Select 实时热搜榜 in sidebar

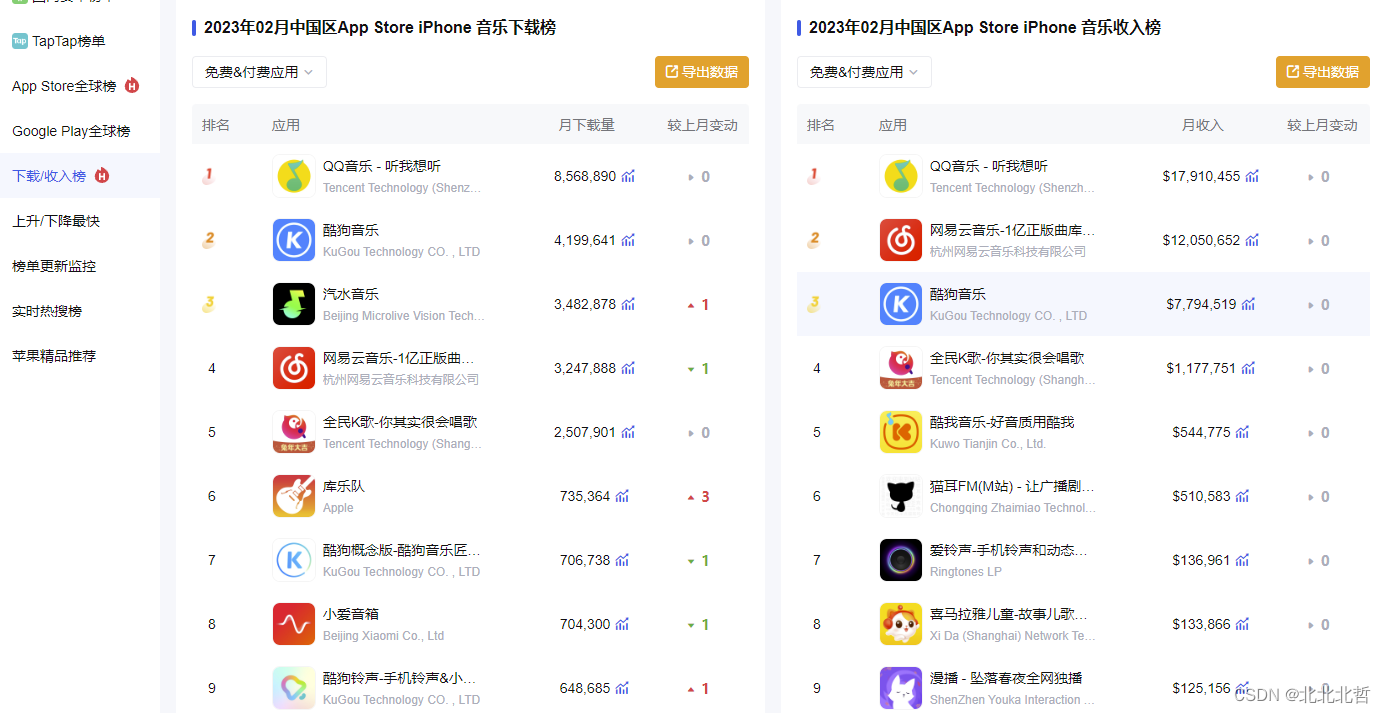[x=47, y=311]
